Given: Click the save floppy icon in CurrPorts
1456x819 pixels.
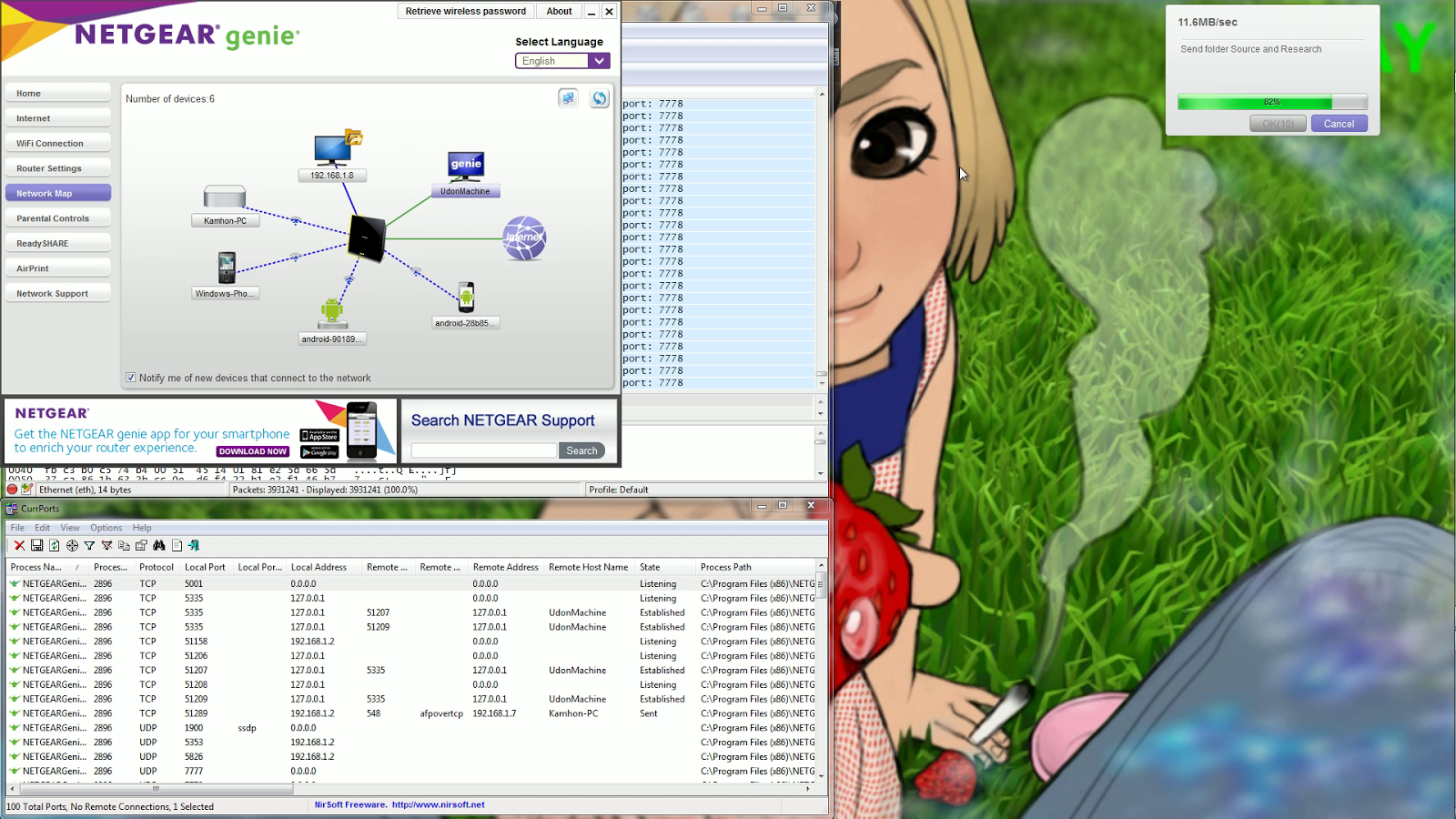Looking at the screenshot, I should [36, 545].
